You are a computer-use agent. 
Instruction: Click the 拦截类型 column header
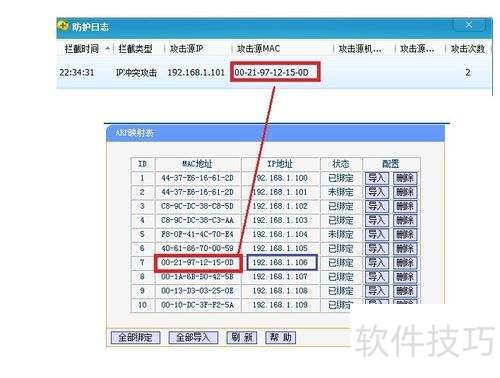click(135, 49)
